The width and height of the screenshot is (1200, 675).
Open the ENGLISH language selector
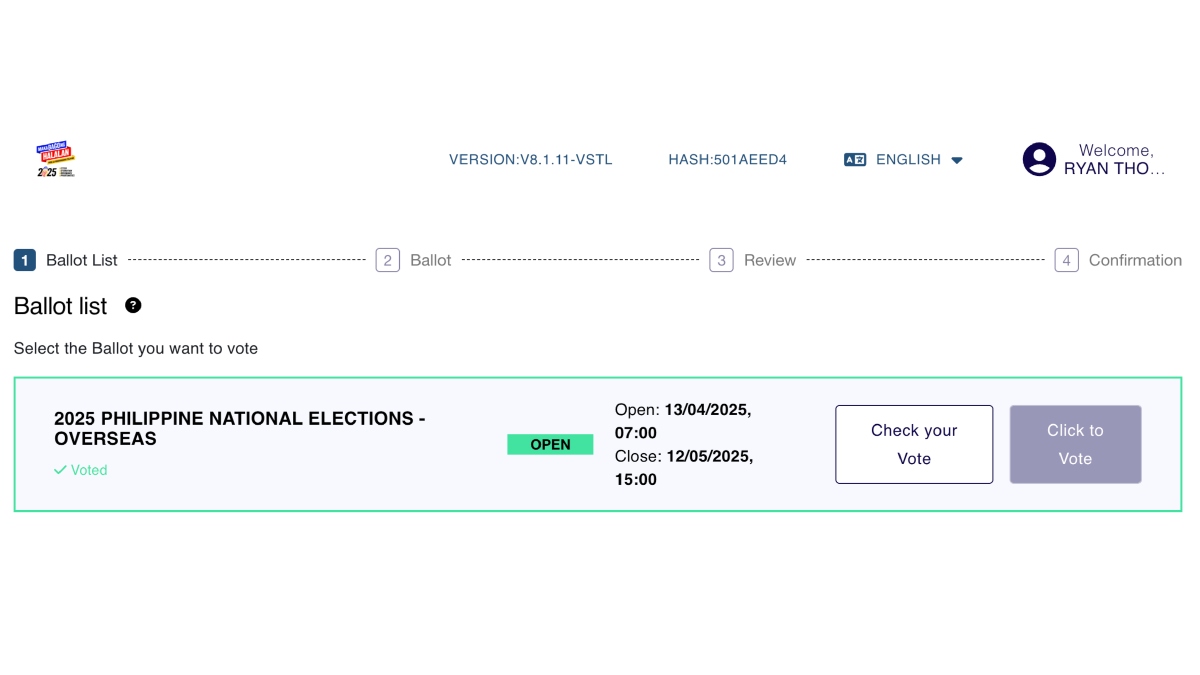click(x=904, y=160)
